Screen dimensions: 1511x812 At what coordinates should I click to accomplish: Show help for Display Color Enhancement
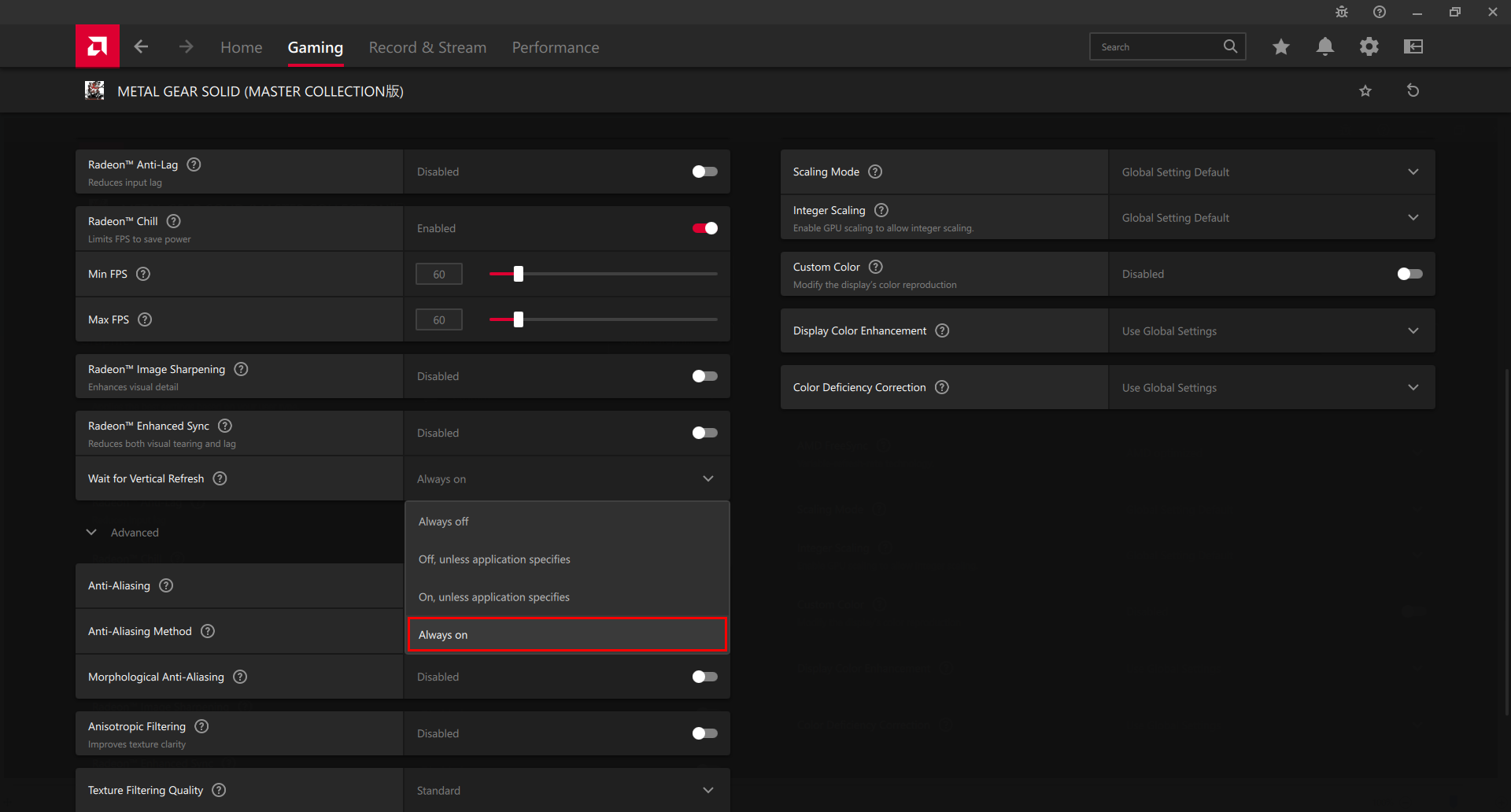942,330
